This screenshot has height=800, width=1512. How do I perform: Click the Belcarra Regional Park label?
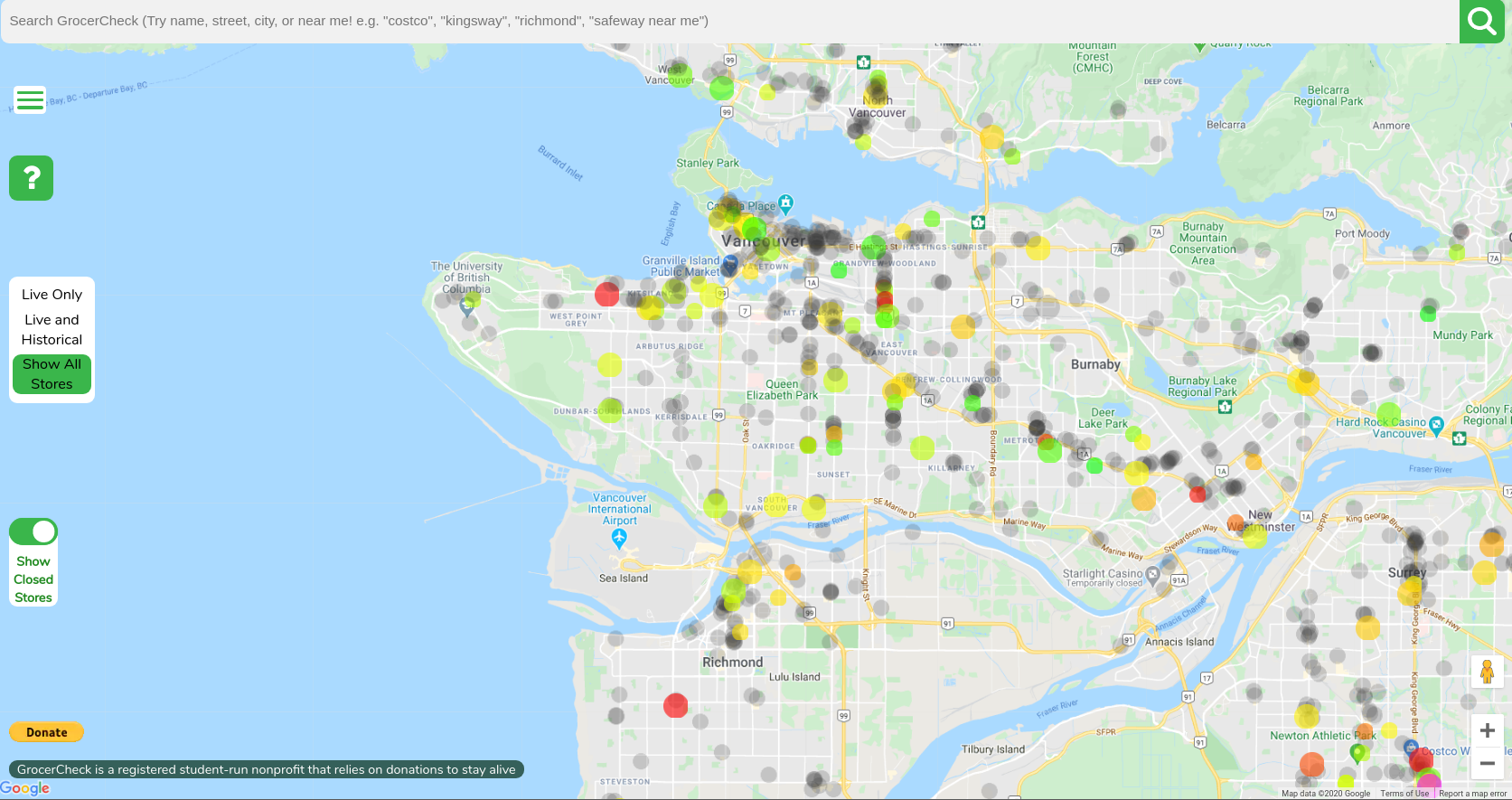tap(1328, 96)
